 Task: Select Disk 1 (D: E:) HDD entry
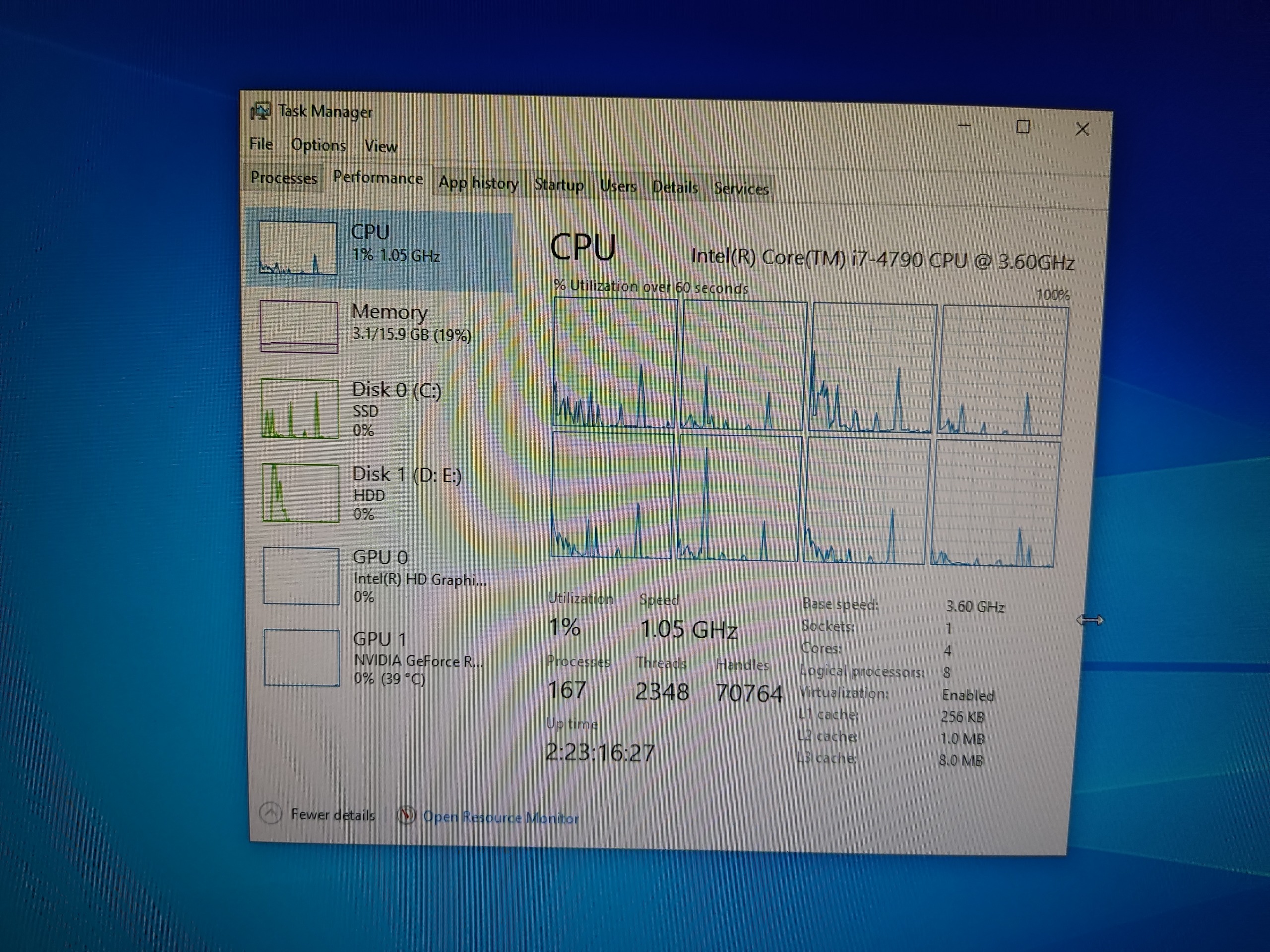[x=380, y=492]
